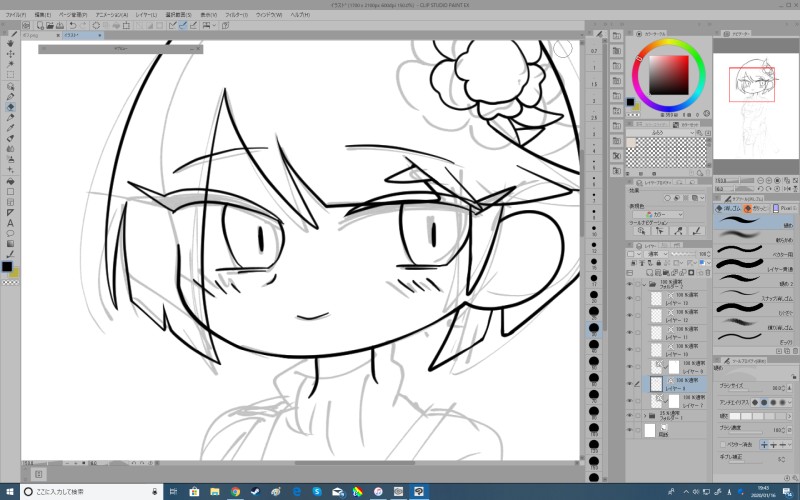Click the Border effect icon in Layer Property

point(667,198)
